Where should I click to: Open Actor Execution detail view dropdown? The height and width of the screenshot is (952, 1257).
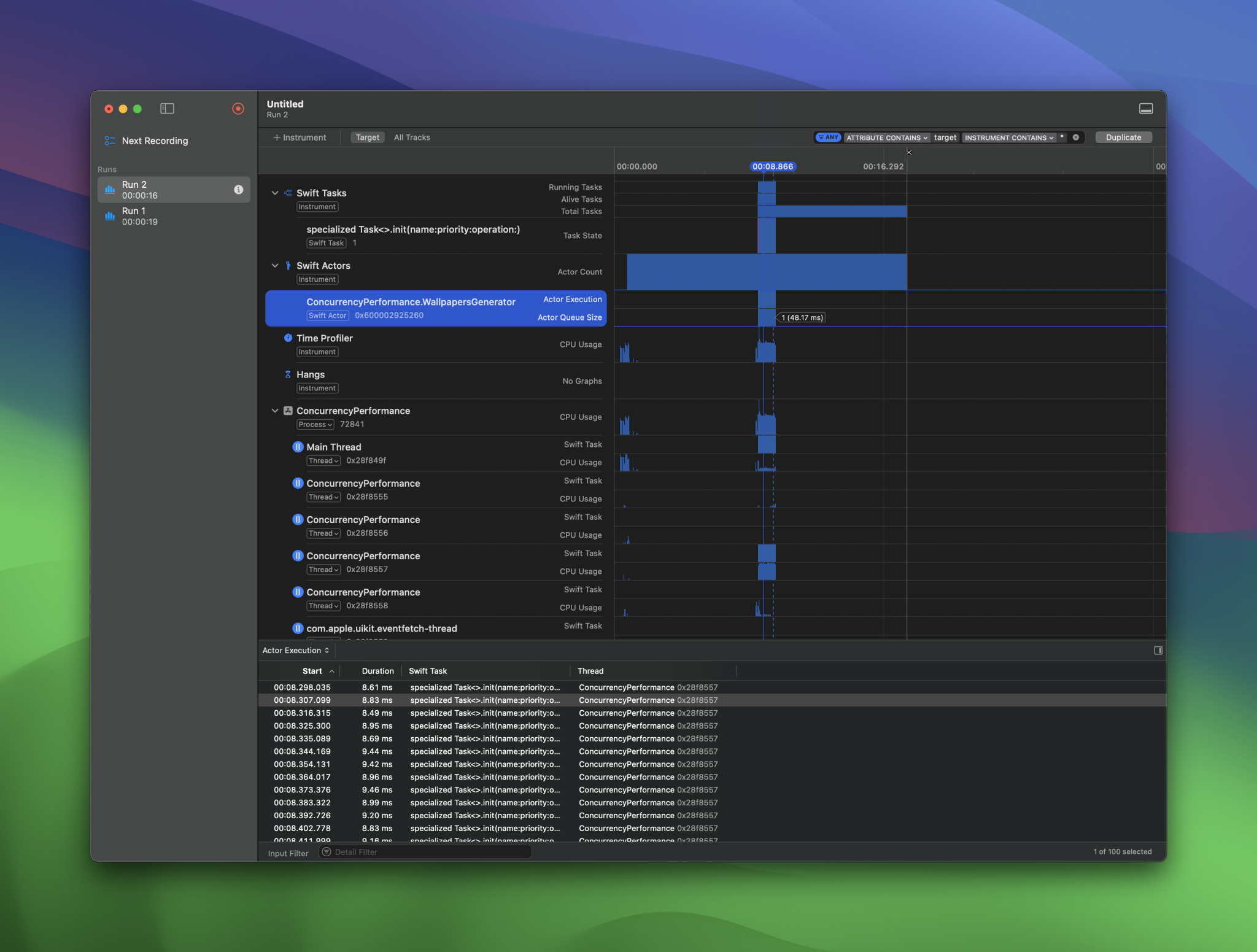pyautogui.click(x=296, y=651)
